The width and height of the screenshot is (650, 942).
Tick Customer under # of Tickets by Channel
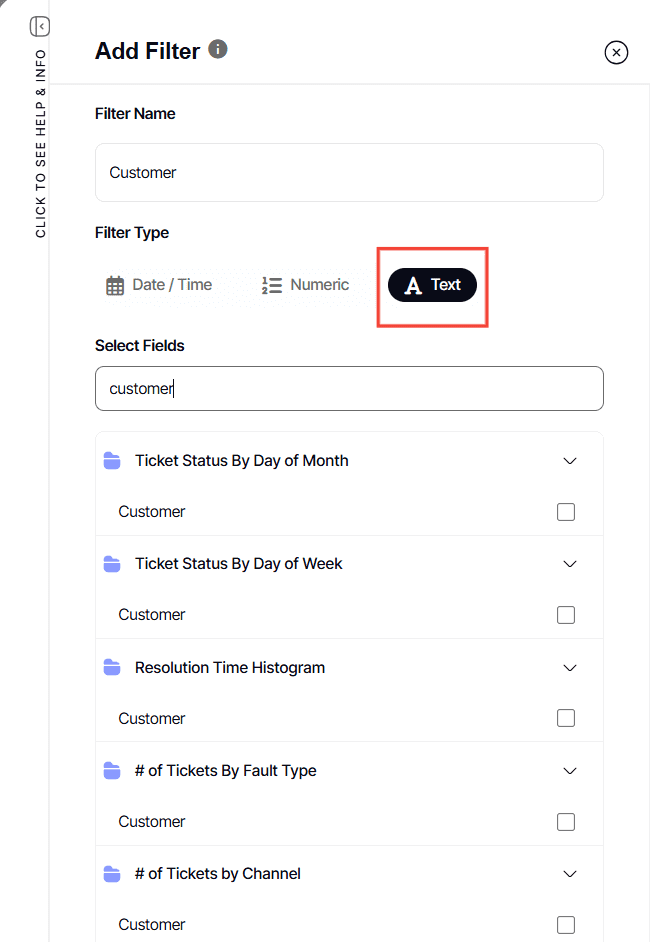coord(566,924)
